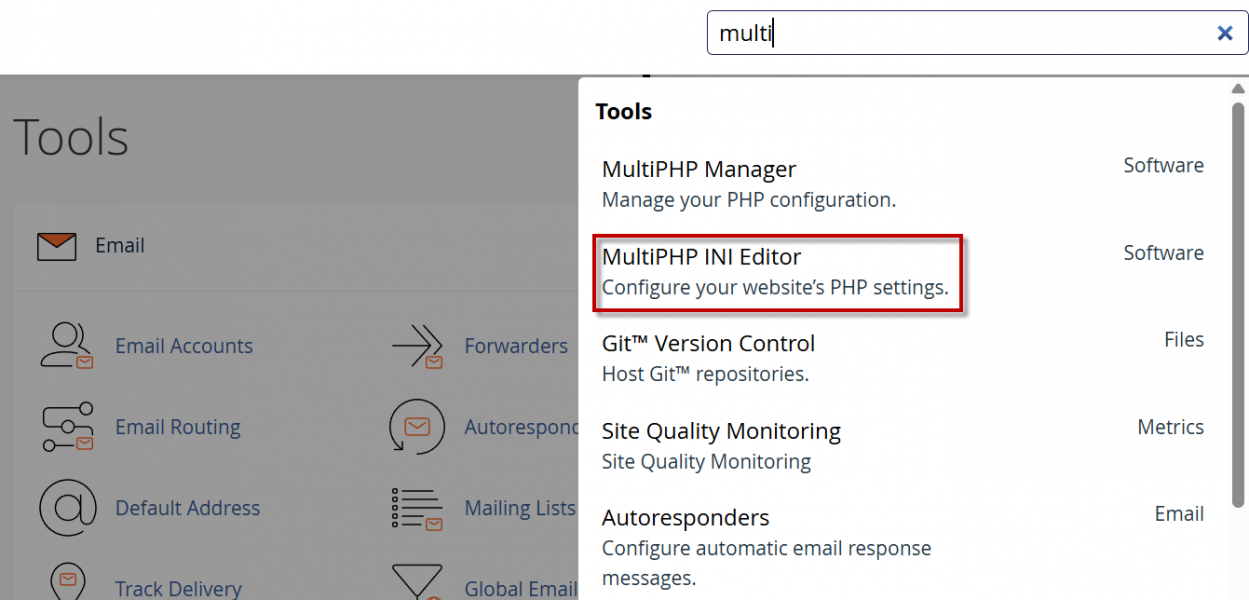The height and width of the screenshot is (600, 1249).
Task: Click the Autoresponders circular icon
Action: click(x=417, y=427)
